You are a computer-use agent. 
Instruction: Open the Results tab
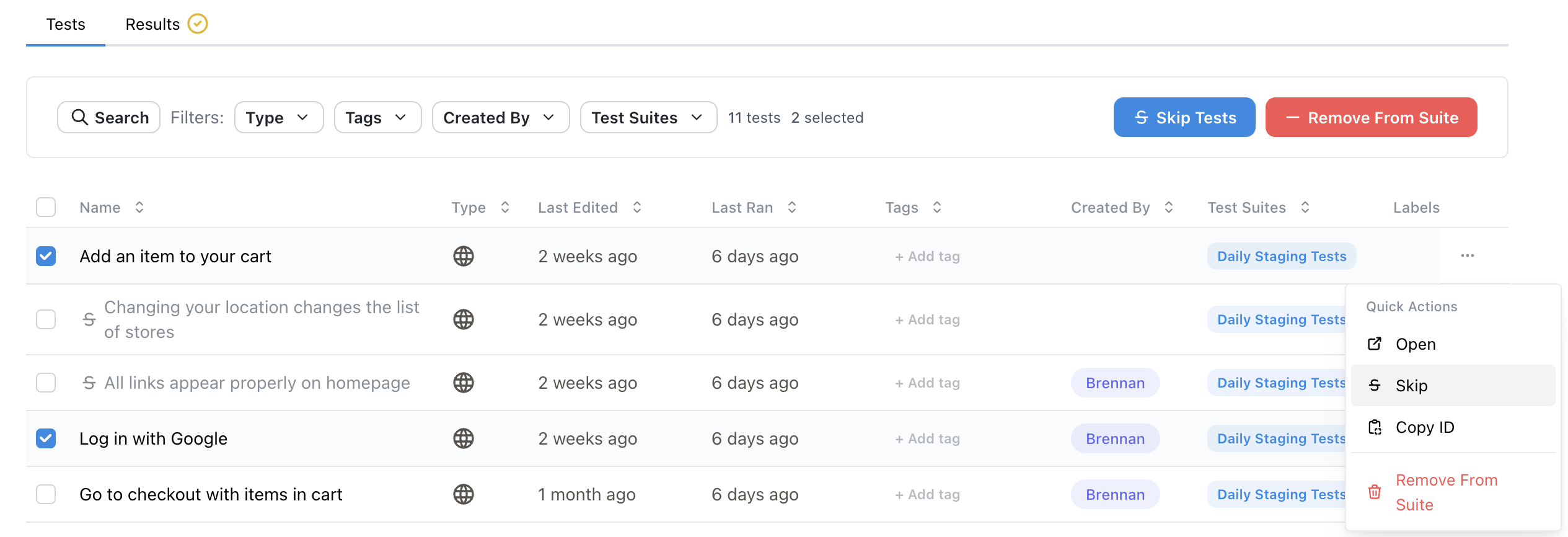tap(152, 24)
